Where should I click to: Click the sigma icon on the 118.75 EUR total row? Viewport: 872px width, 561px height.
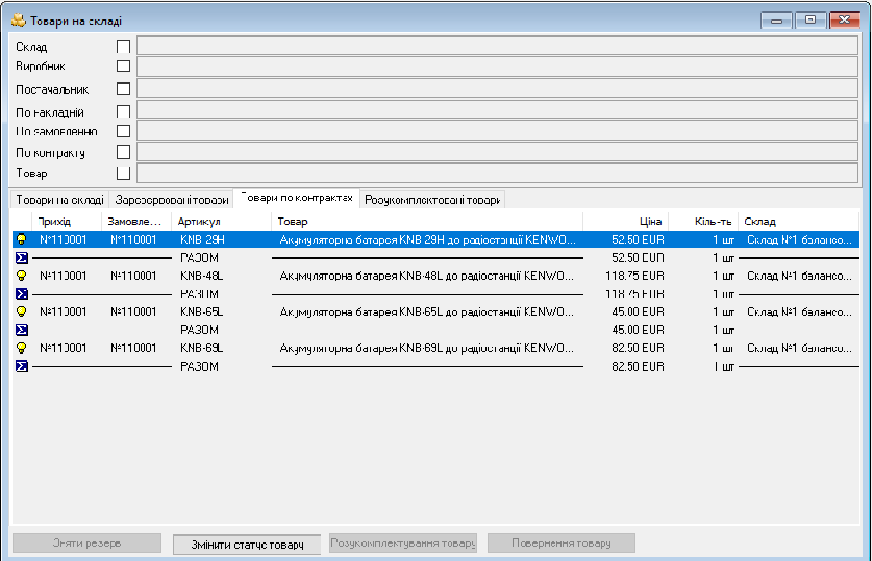click(x=20, y=294)
